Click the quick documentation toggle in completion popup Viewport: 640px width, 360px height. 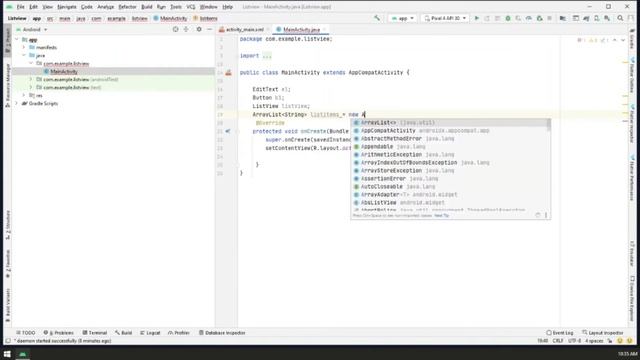coord(538,215)
